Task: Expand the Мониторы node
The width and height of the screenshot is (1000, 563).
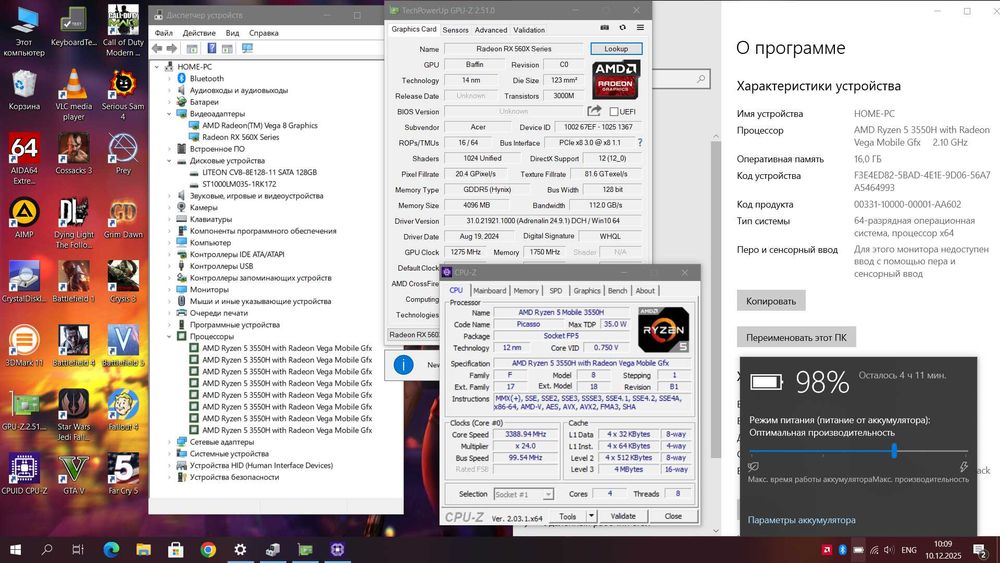Action: [169, 289]
